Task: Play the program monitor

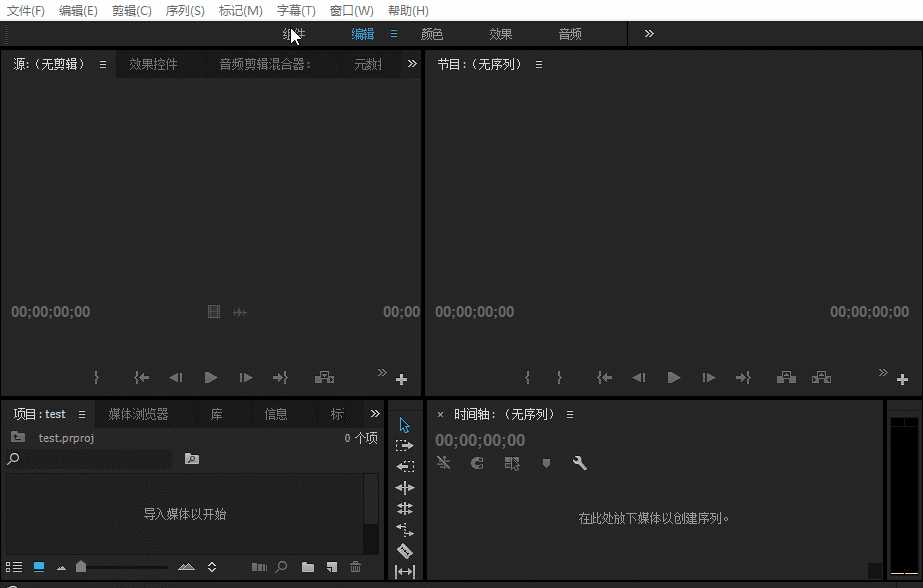Action: (674, 377)
